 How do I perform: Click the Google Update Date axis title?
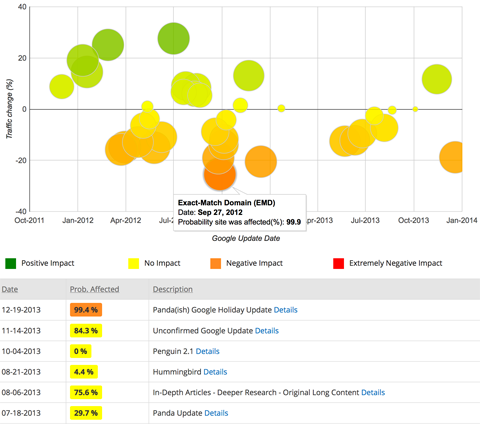(x=246, y=238)
